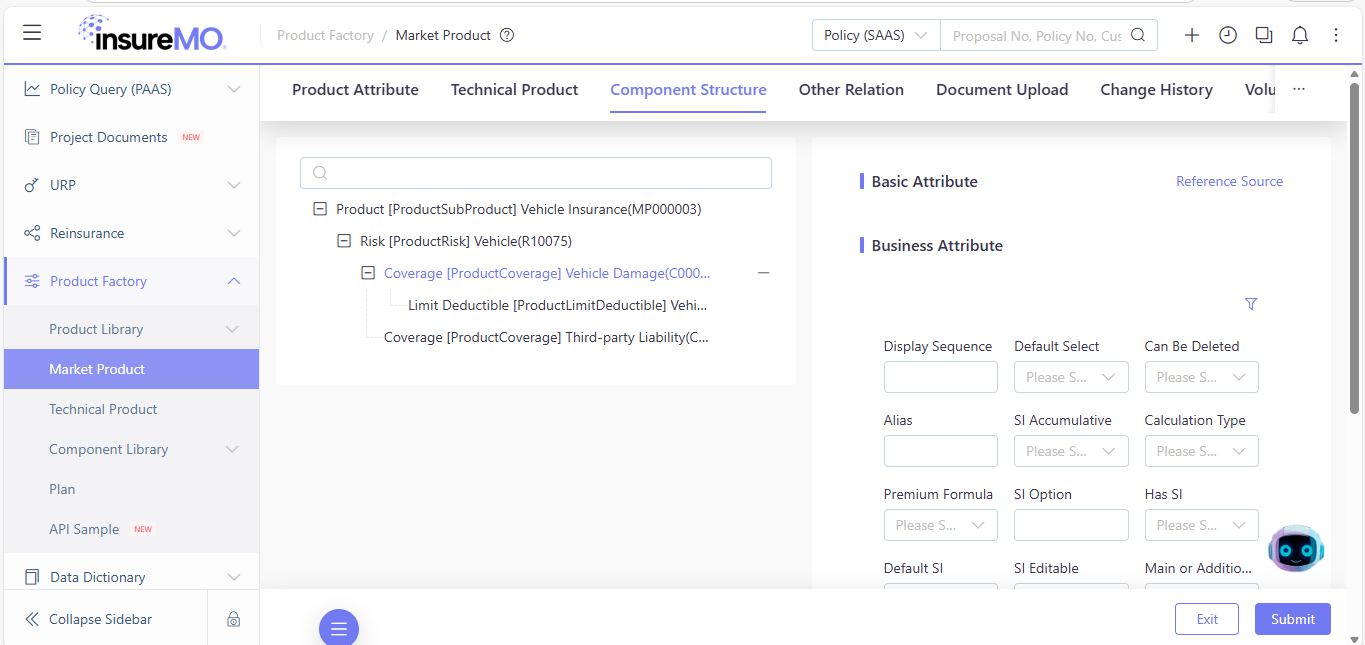Image resolution: width=1365 pixels, height=645 pixels.
Task: Click the plus add icon in header
Action: click(1192, 35)
